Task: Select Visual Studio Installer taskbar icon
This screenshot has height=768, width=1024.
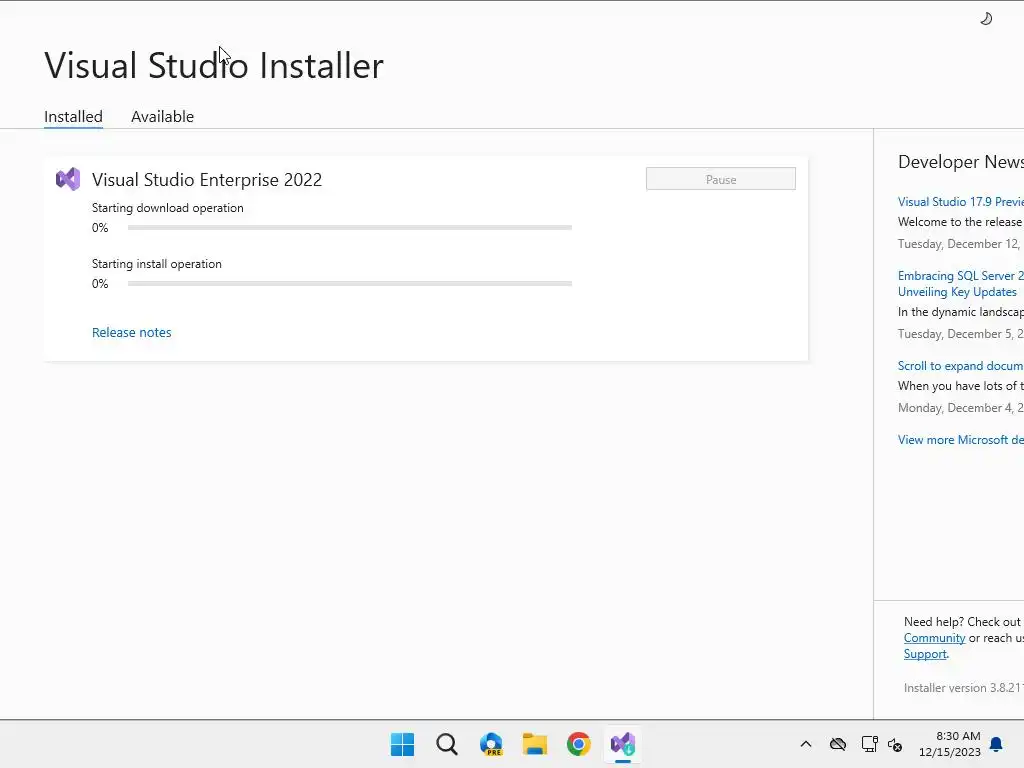Action: coord(623,744)
